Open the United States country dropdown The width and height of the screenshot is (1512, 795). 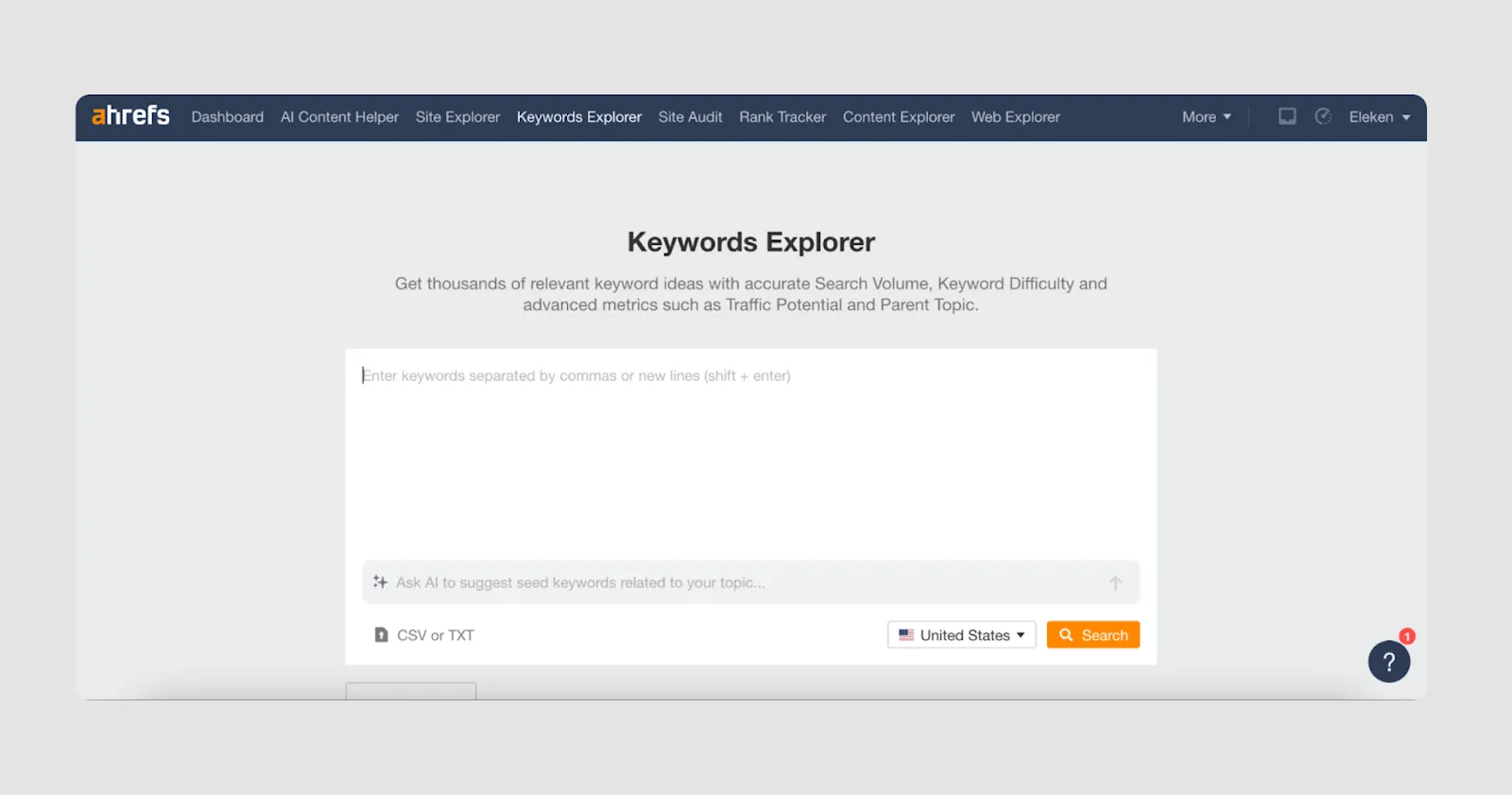click(962, 635)
